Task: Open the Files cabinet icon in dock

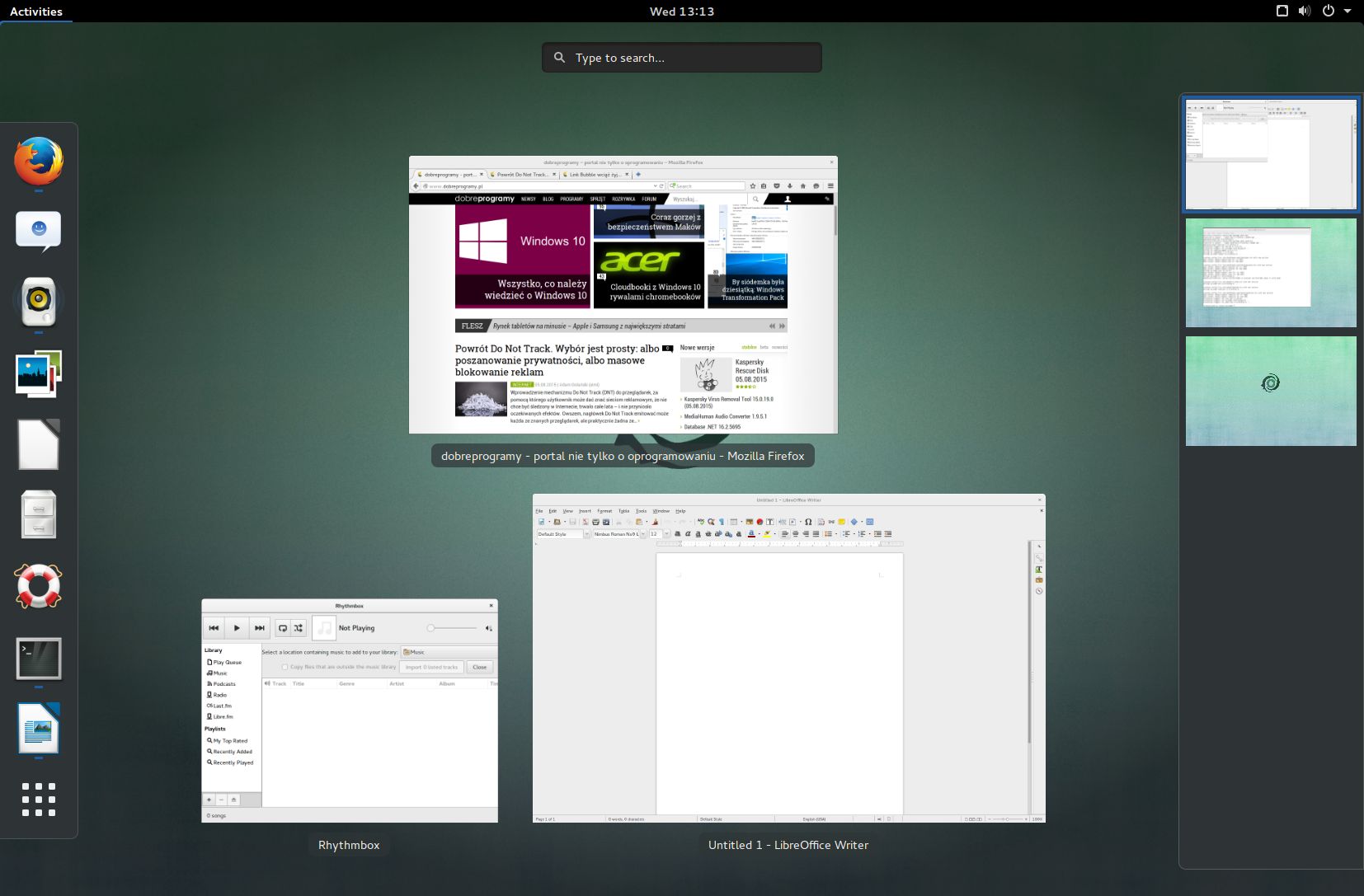Action: point(39,514)
